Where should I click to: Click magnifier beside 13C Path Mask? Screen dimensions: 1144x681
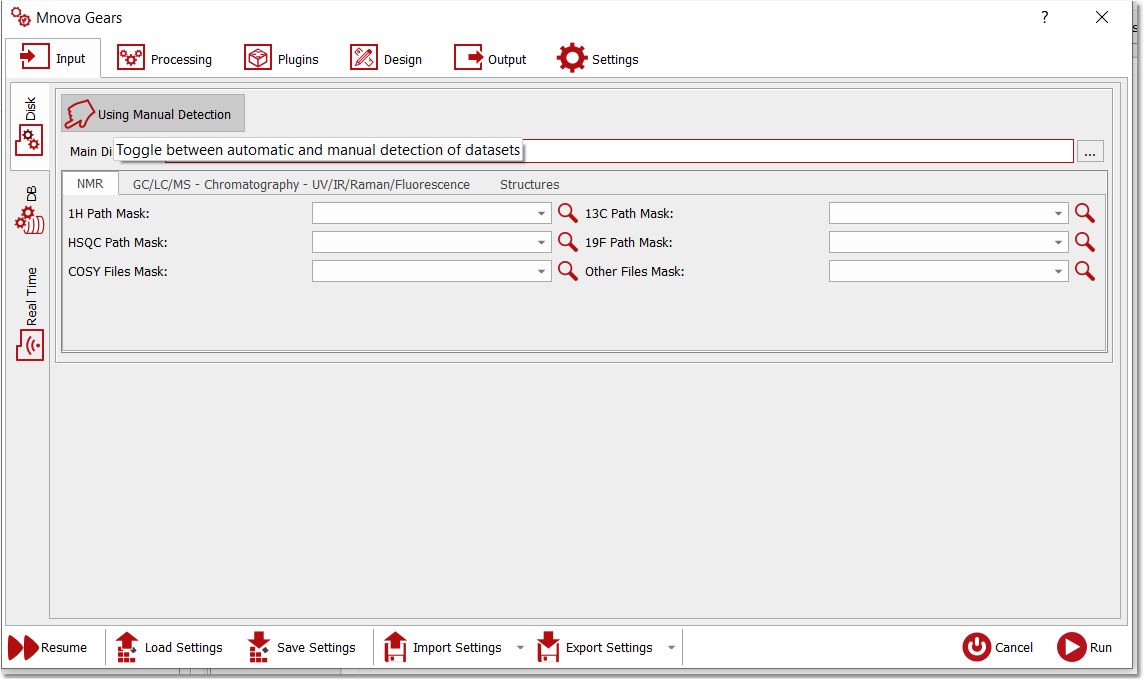point(1085,212)
